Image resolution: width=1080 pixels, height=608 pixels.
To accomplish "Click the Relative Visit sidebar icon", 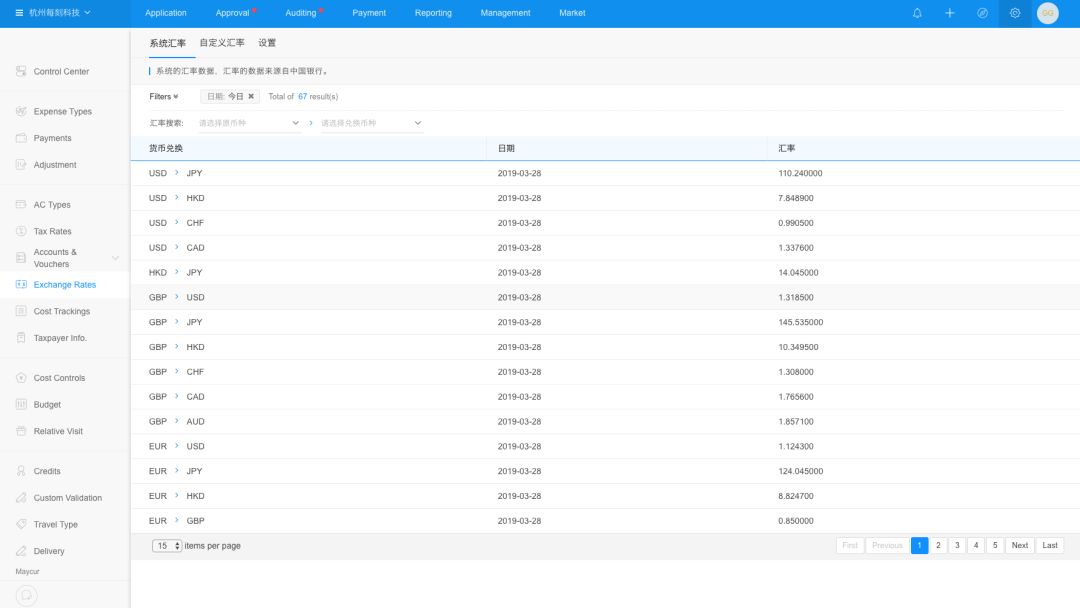I will [21, 431].
